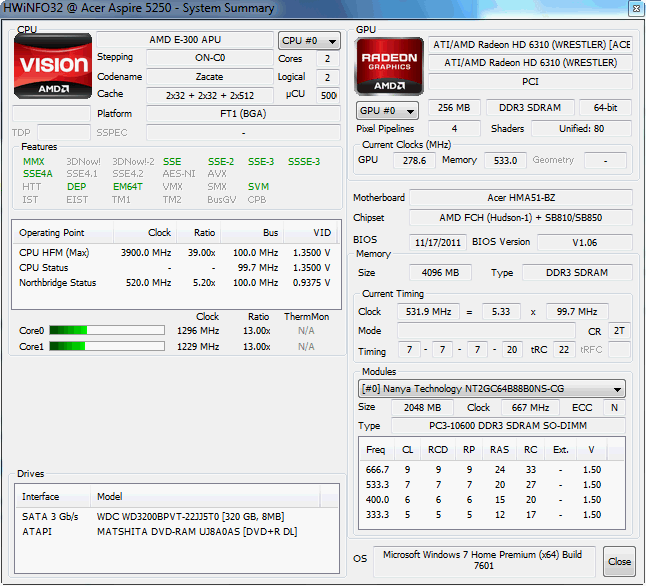Open the CPU #0 selector dropdown

click(x=309, y=41)
